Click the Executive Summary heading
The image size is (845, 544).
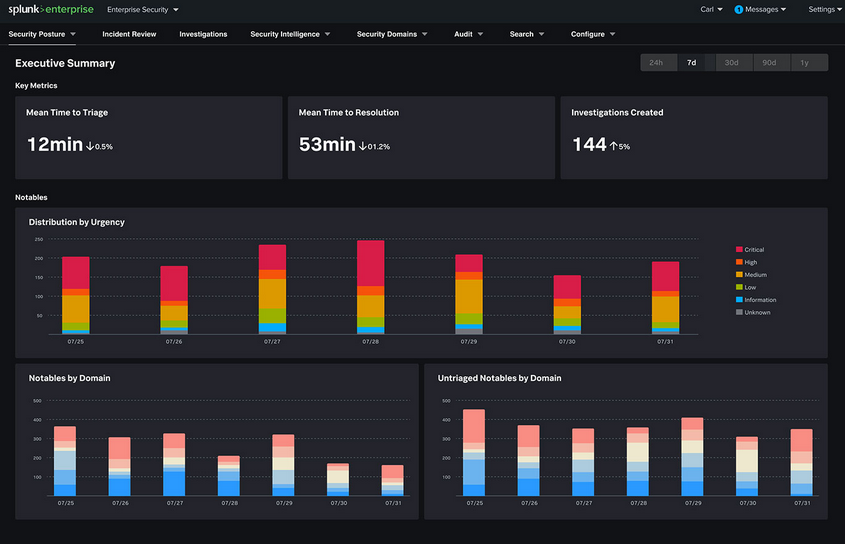click(x=65, y=63)
